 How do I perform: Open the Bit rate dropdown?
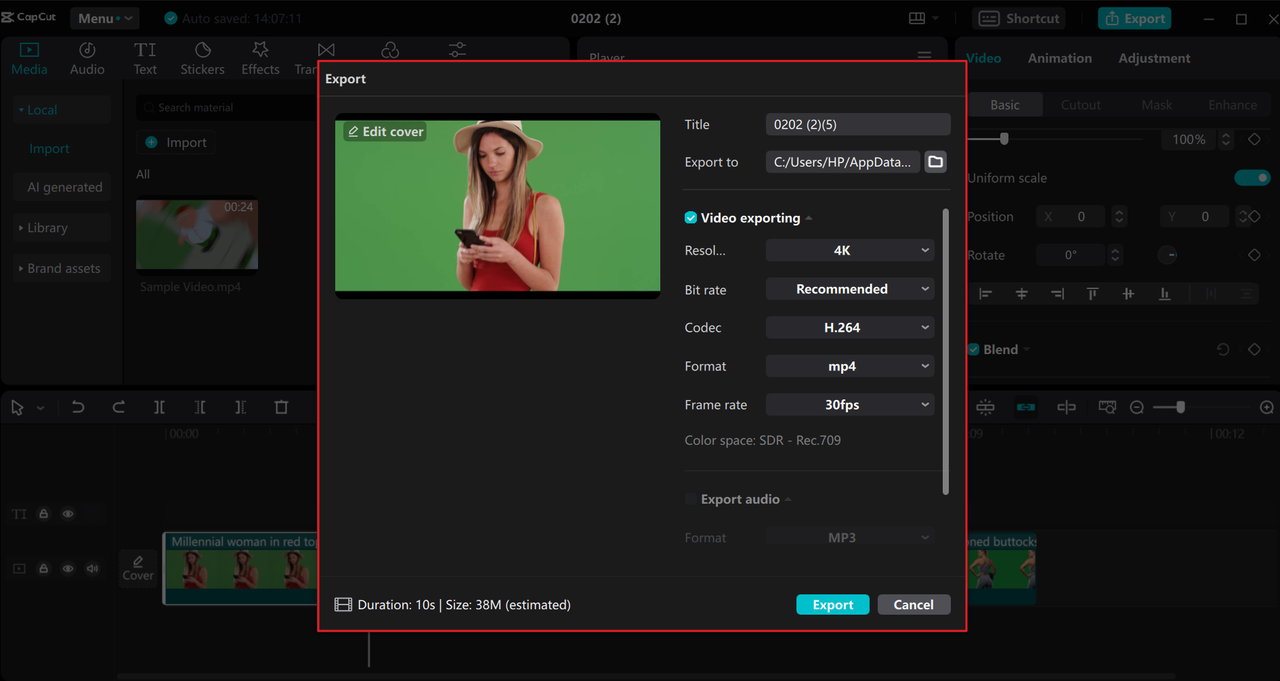tap(850, 289)
